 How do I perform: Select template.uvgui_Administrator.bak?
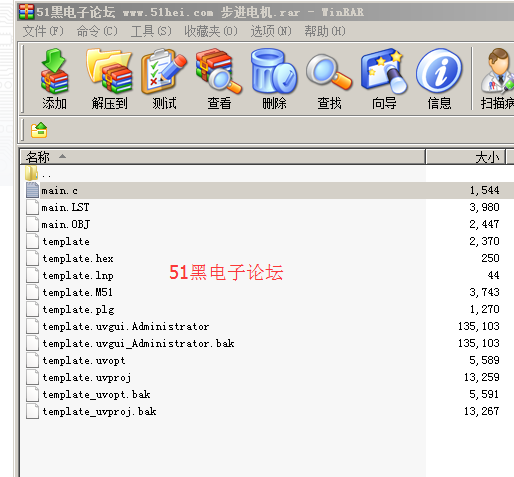point(138,344)
